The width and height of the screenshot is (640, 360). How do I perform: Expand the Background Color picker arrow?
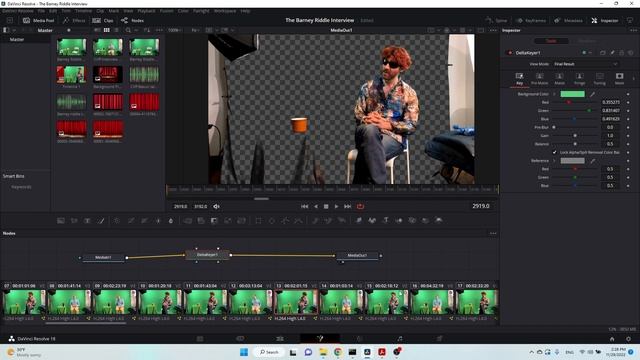pyautogui.click(x=554, y=94)
